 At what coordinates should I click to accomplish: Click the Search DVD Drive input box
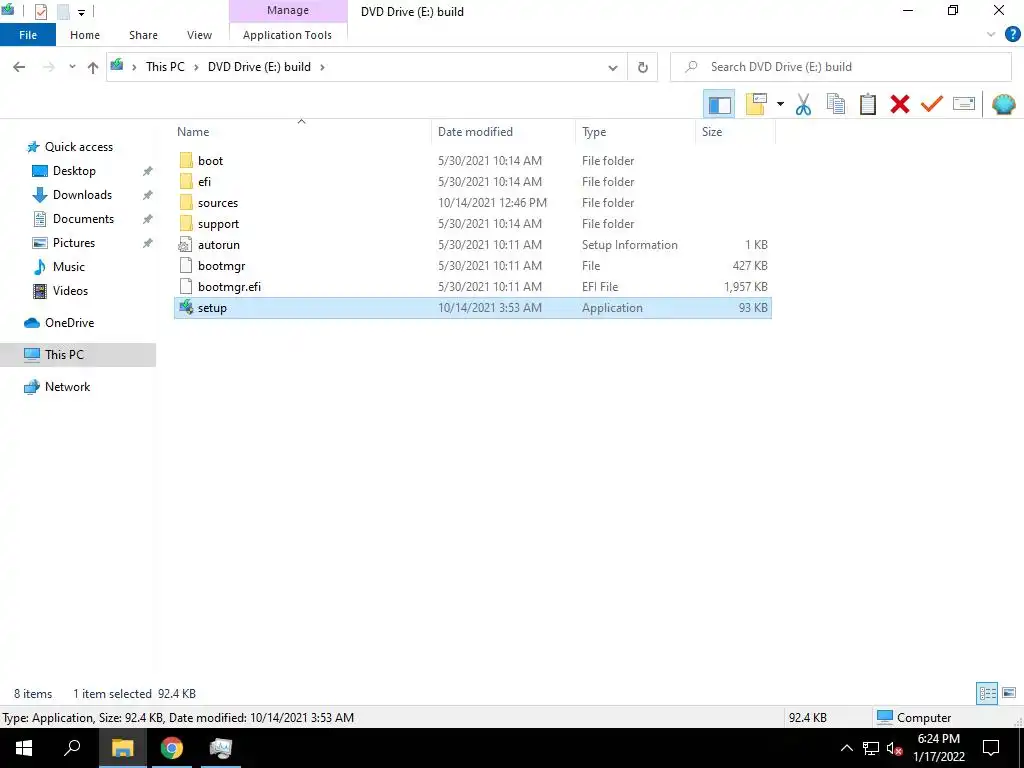pyautogui.click(x=841, y=67)
